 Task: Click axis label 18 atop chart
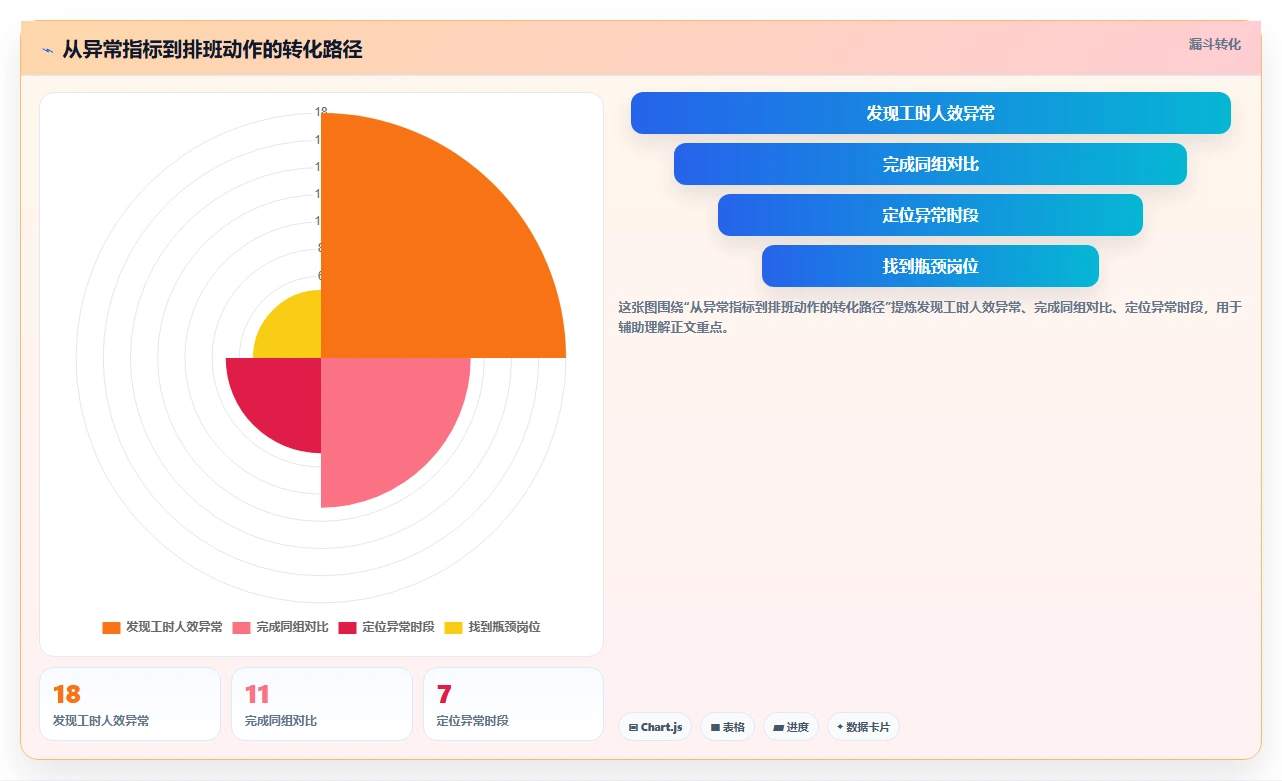click(x=321, y=112)
